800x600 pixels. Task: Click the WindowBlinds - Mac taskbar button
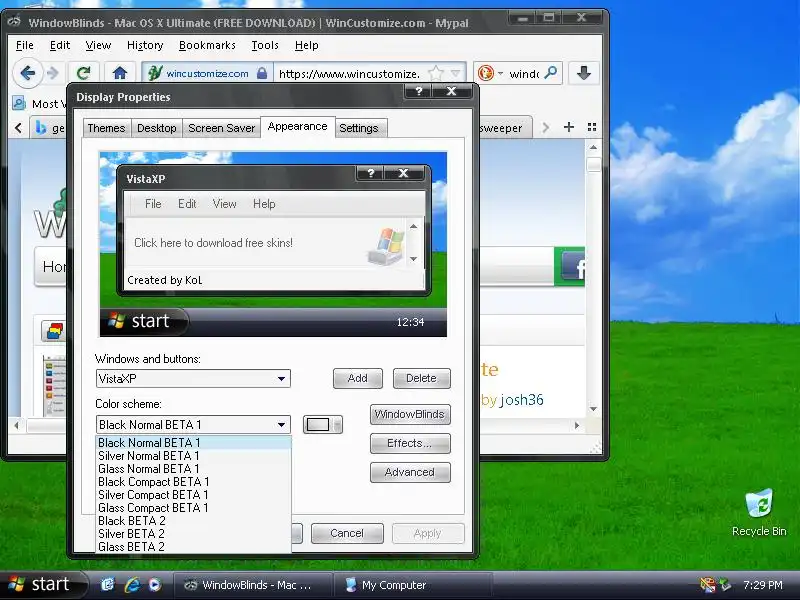point(252,585)
